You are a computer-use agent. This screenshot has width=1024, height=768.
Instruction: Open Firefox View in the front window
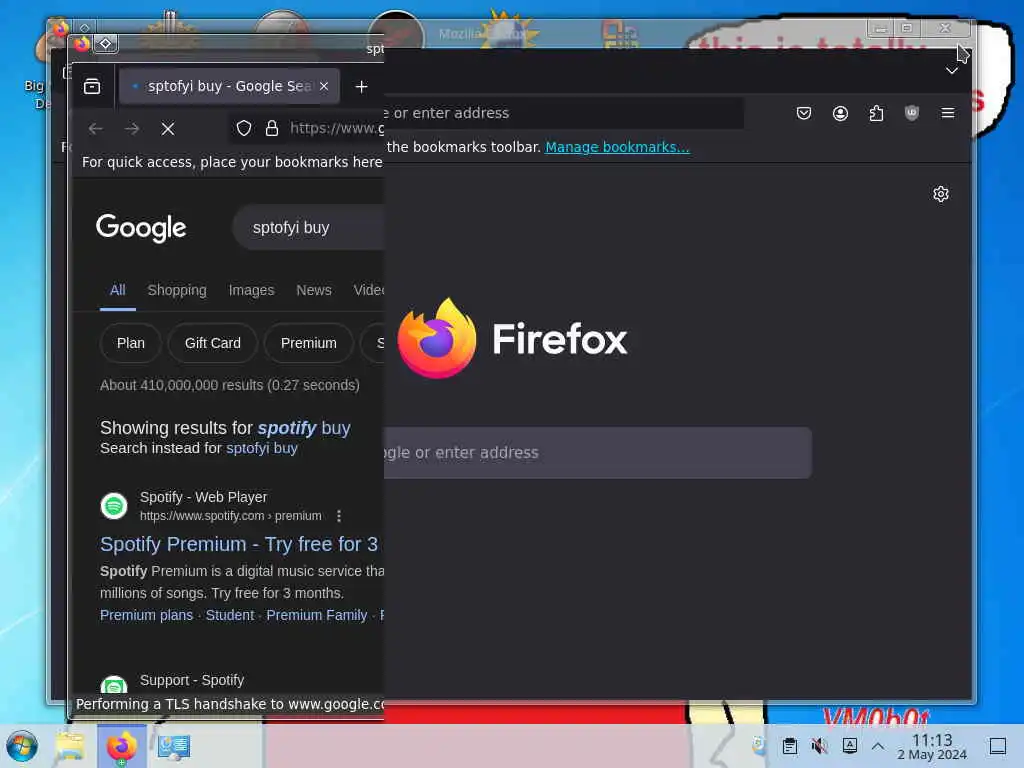tap(92, 86)
